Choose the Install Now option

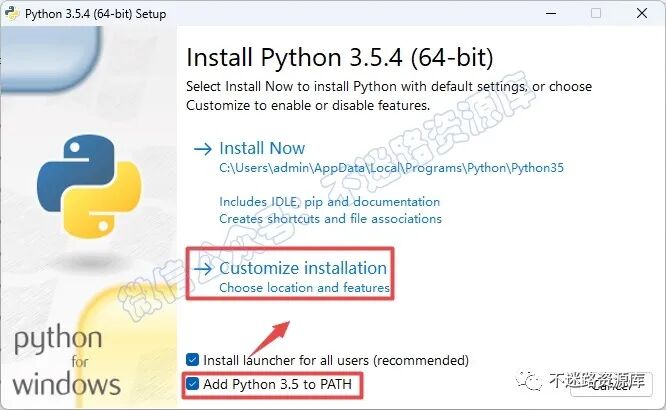point(262,148)
